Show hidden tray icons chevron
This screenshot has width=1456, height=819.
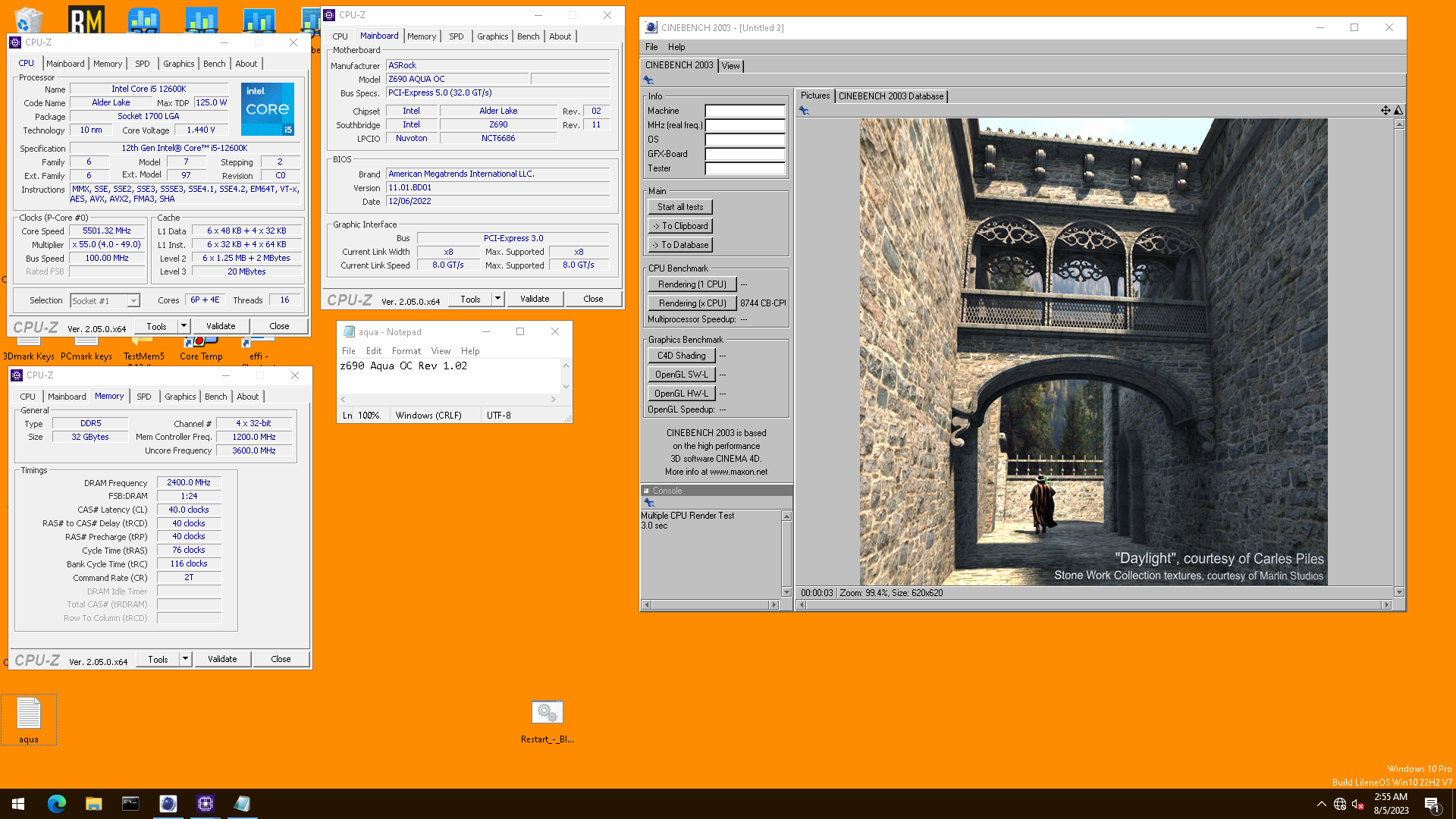pyautogui.click(x=1321, y=804)
